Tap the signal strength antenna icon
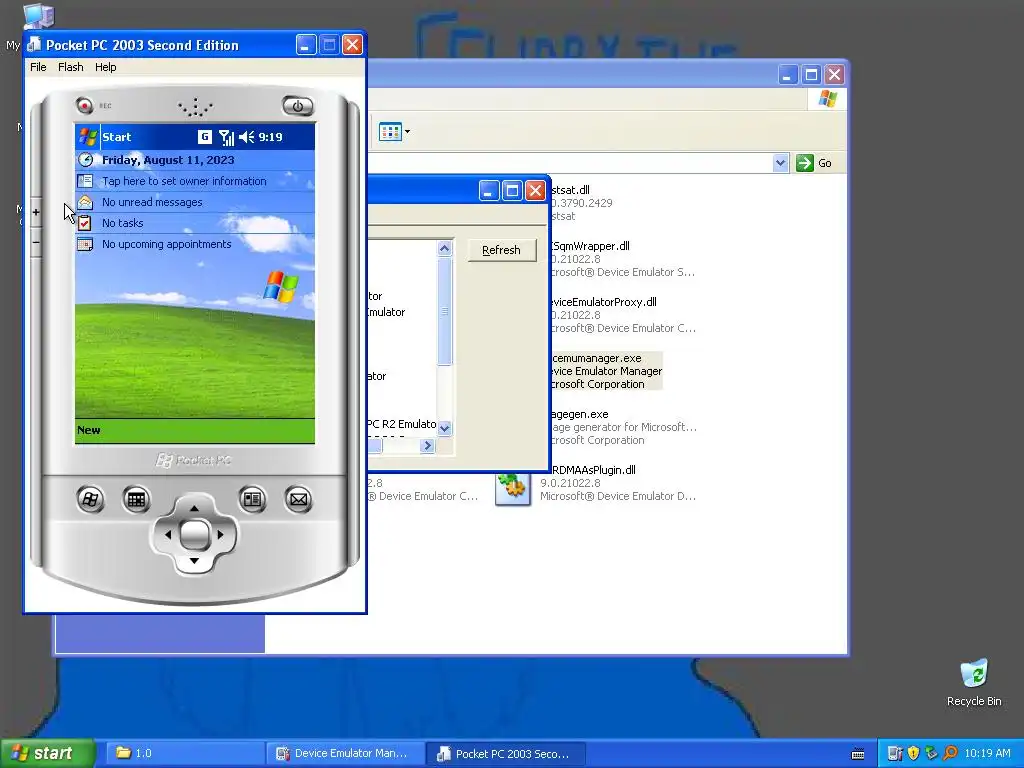 [x=226, y=137]
